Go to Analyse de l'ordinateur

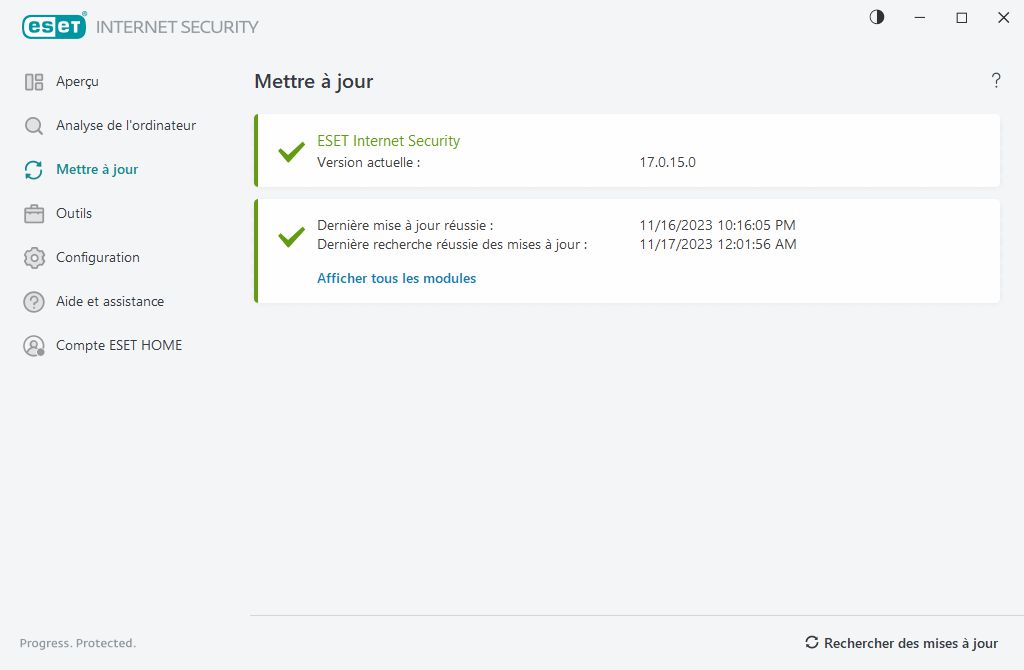126,126
